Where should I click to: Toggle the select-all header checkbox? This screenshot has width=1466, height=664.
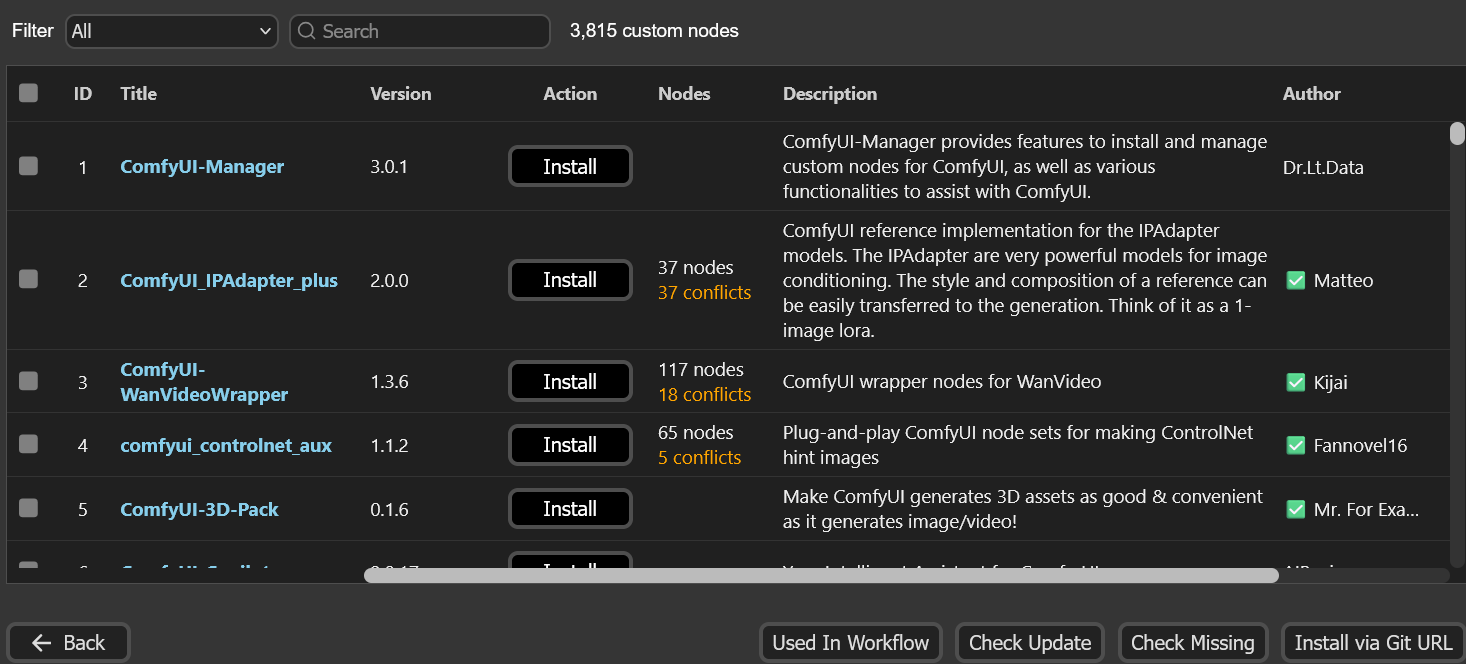pos(28,93)
